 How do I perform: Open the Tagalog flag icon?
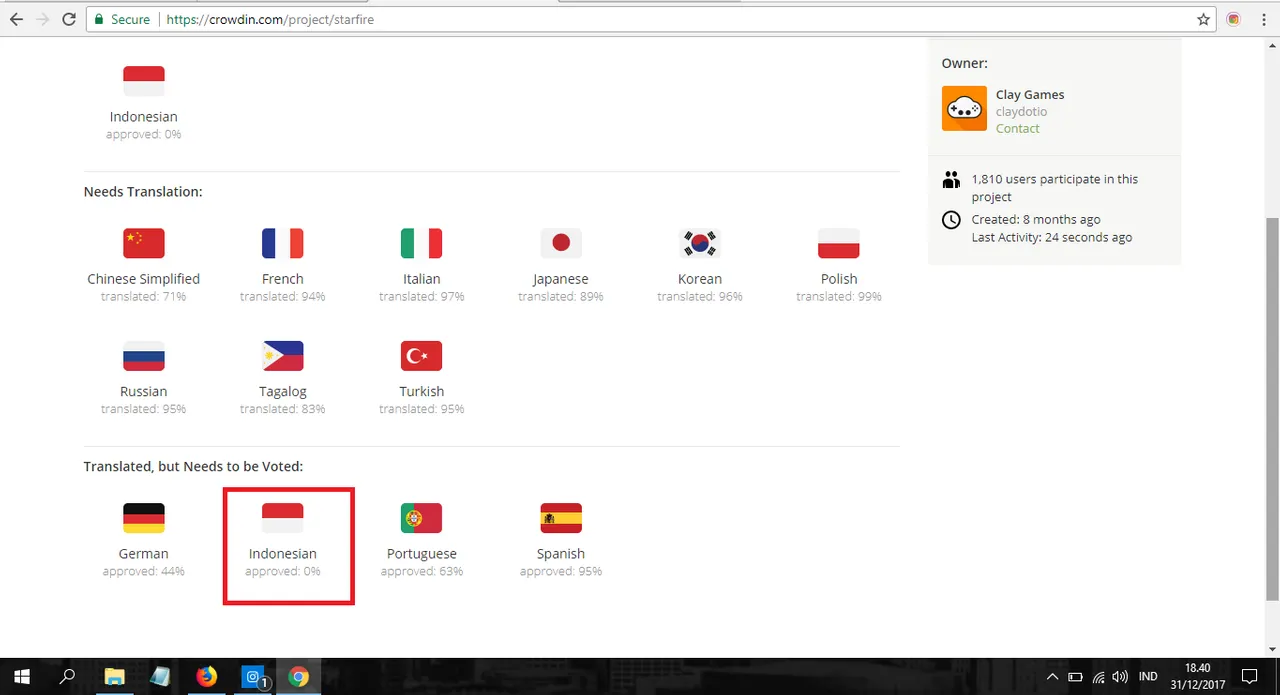point(283,356)
